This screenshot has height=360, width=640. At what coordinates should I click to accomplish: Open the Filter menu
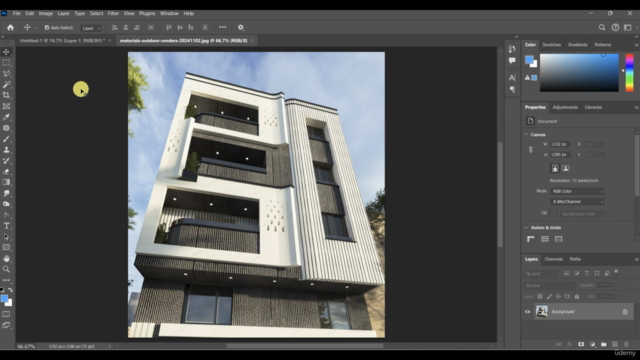(x=113, y=13)
